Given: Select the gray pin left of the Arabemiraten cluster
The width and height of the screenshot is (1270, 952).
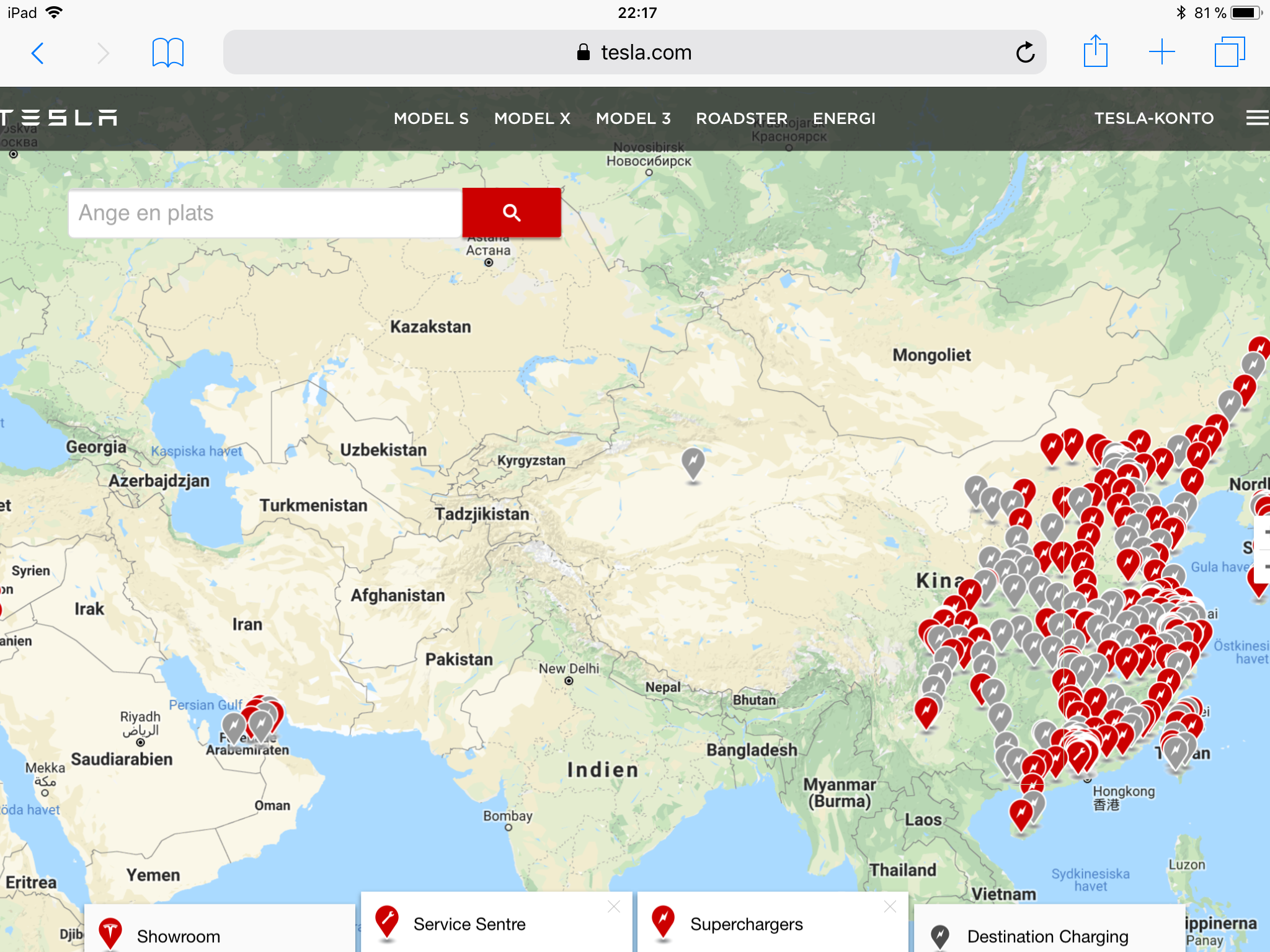Looking at the screenshot, I should (x=234, y=725).
